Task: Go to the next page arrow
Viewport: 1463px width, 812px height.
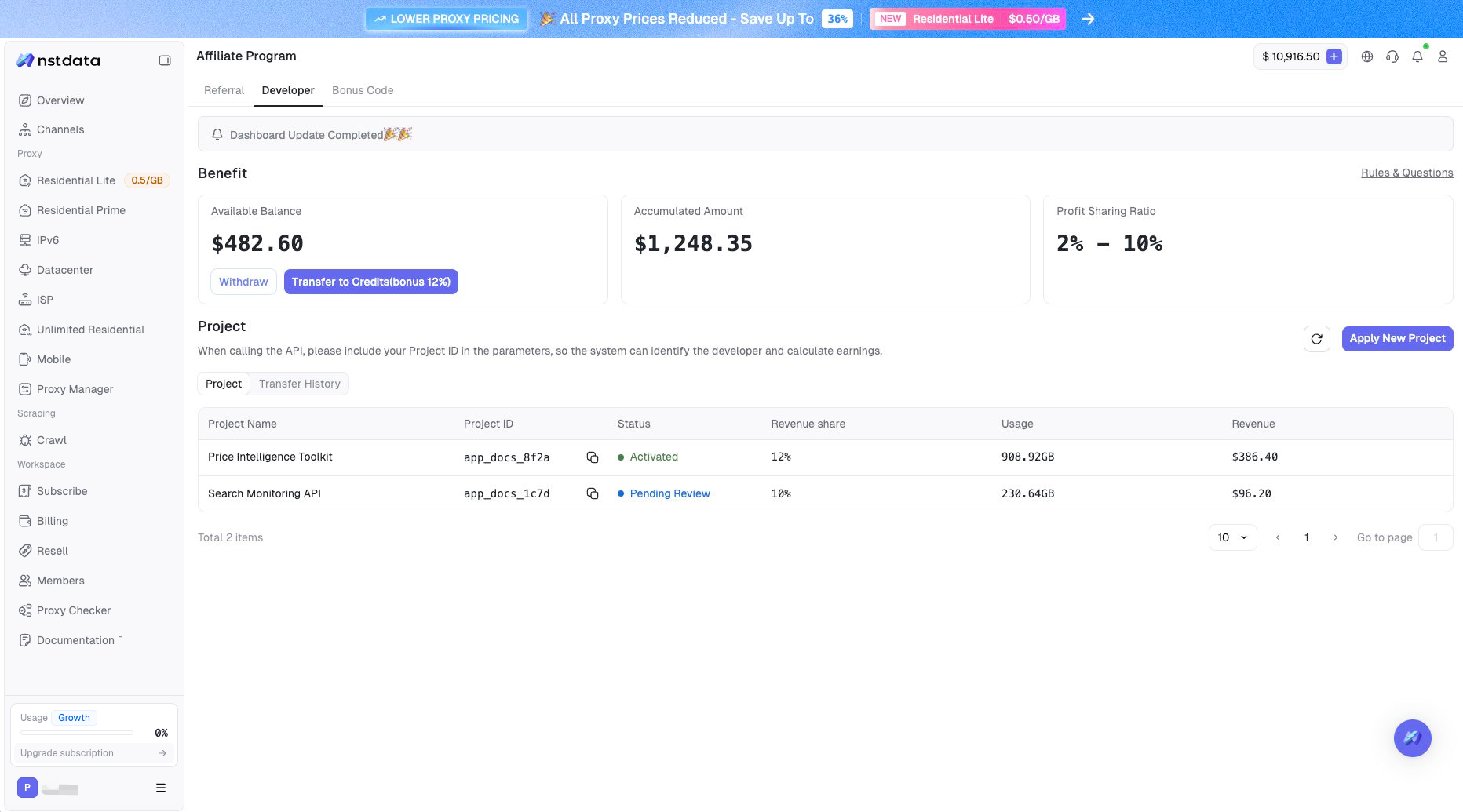Action: (1336, 537)
